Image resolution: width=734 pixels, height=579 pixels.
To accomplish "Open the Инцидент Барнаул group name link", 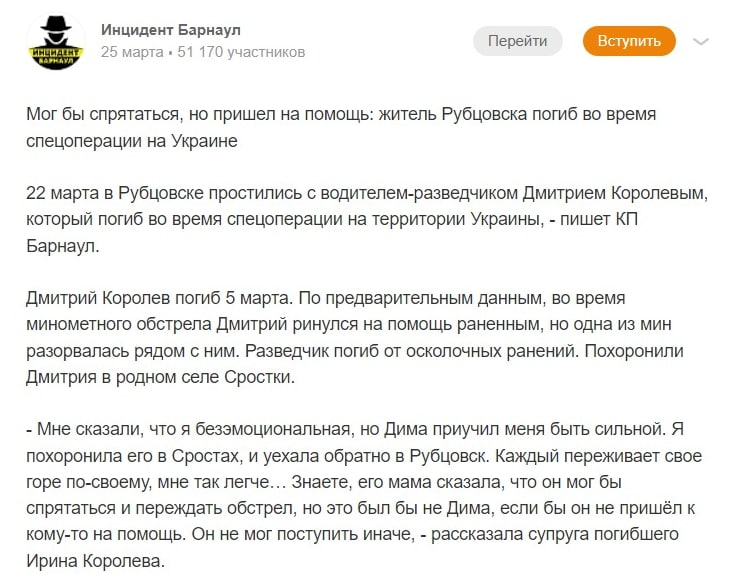I will (x=170, y=30).
